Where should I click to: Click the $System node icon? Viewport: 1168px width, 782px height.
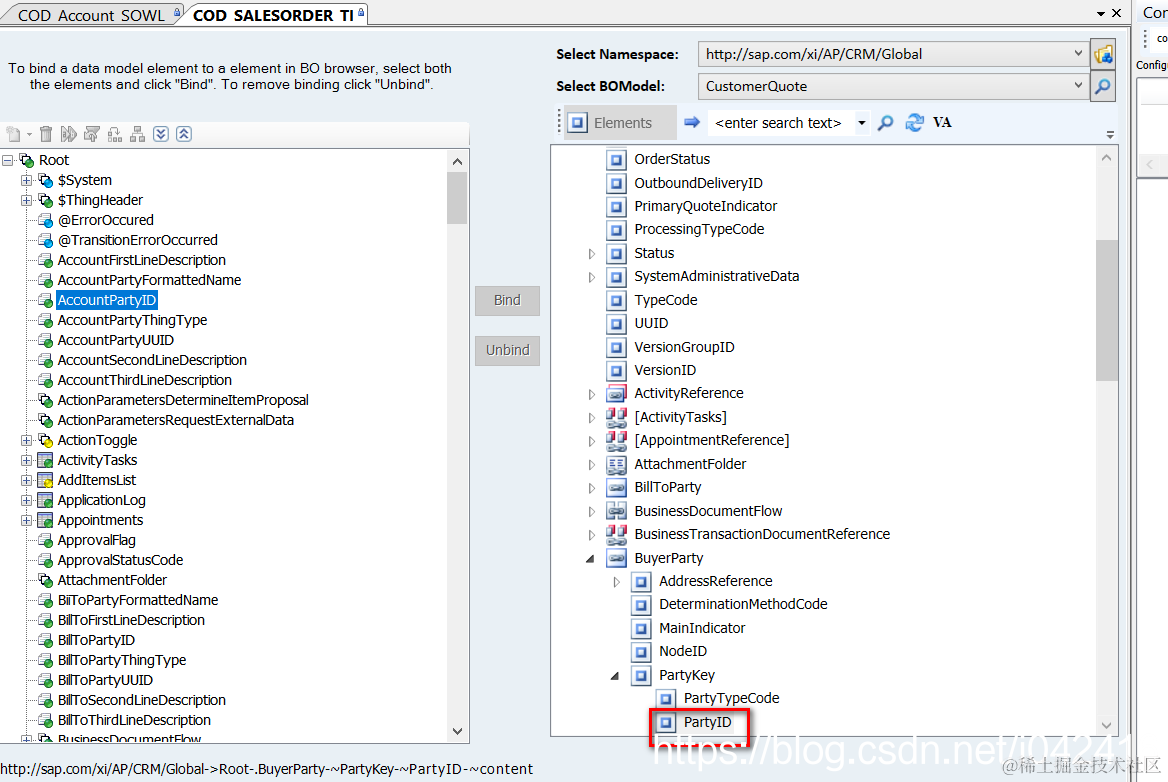46,180
